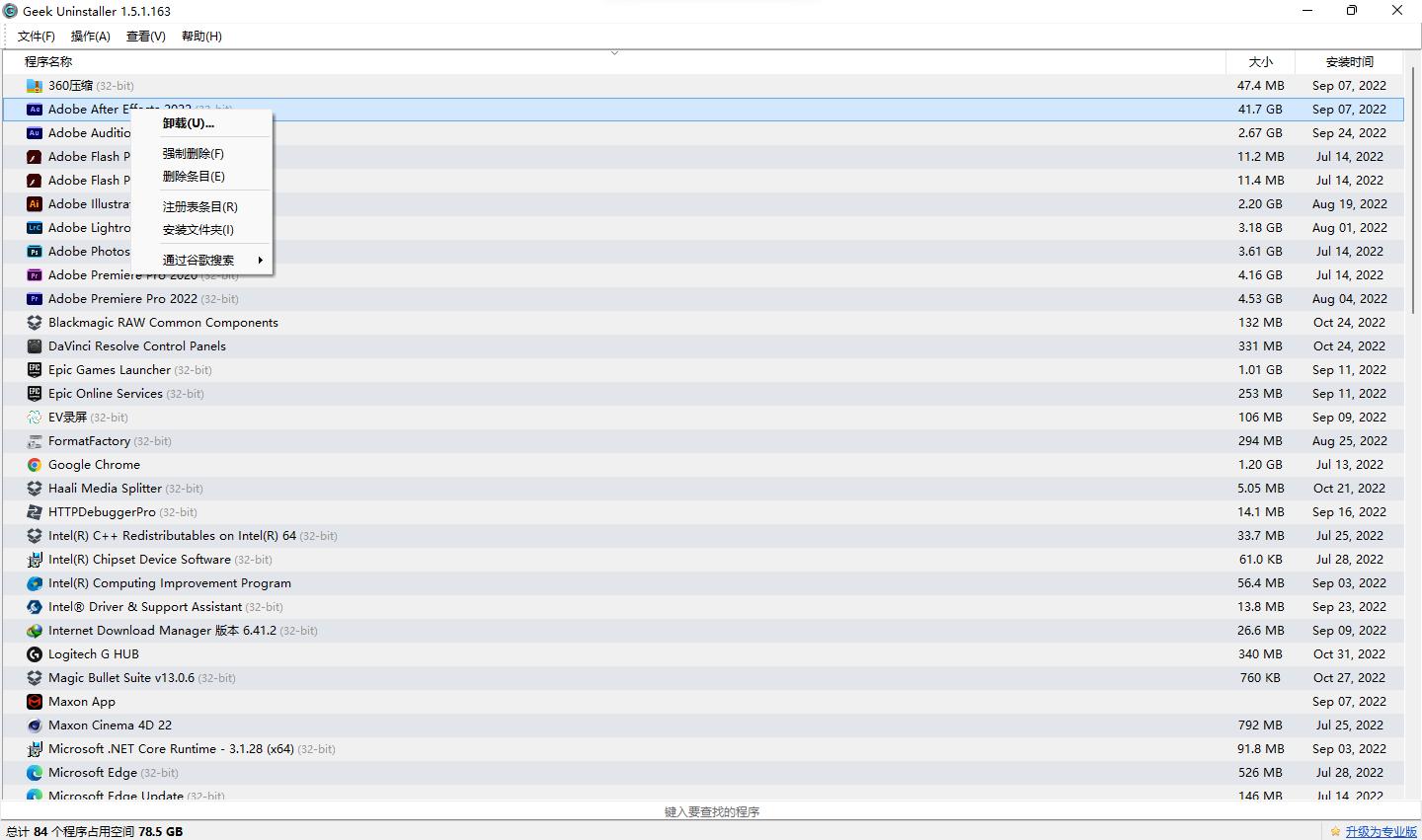Select the HTTPDebuggerPro entry
The image size is (1422, 840).
click(703, 512)
